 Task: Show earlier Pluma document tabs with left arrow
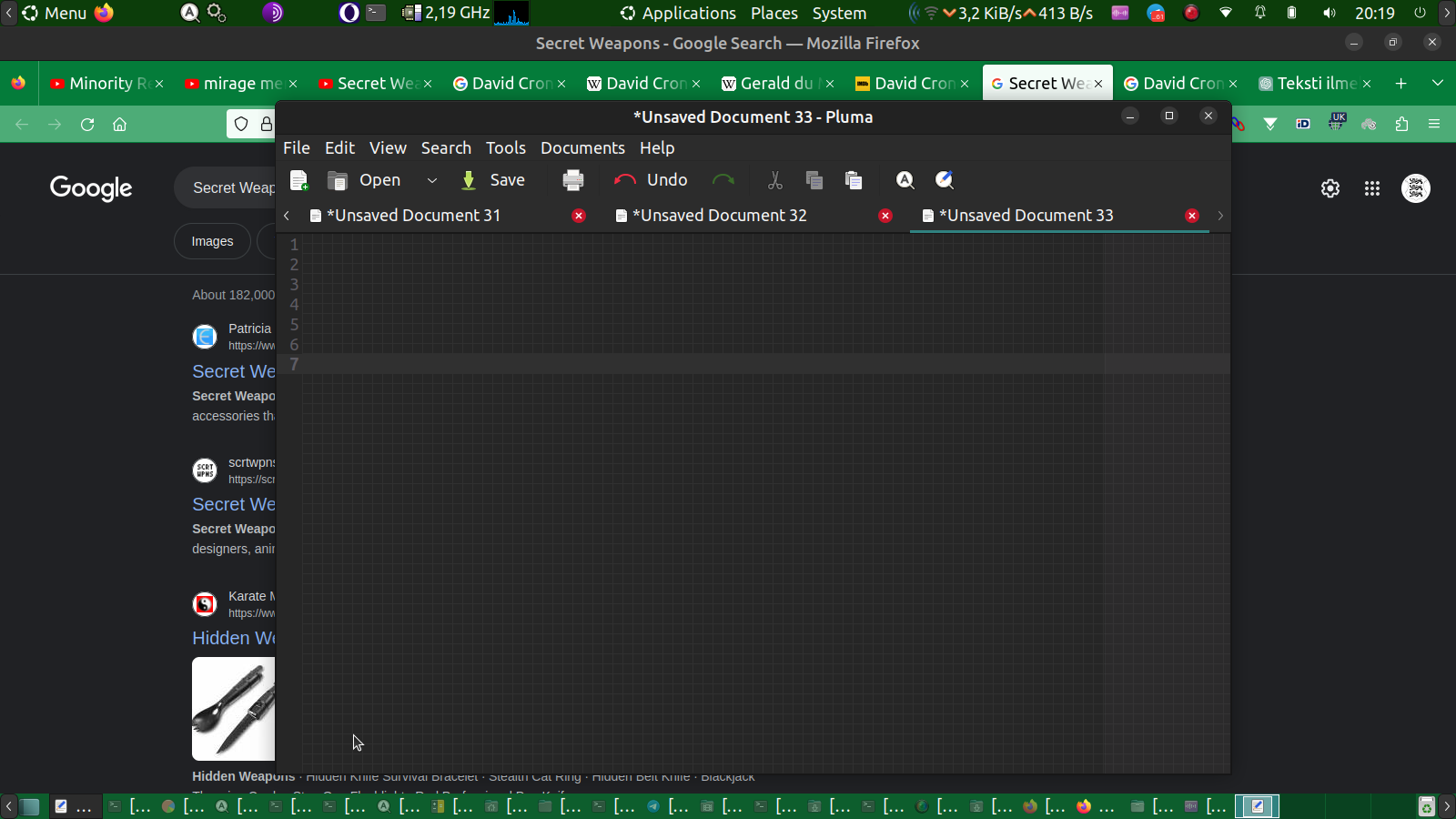(x=287, y=216)
